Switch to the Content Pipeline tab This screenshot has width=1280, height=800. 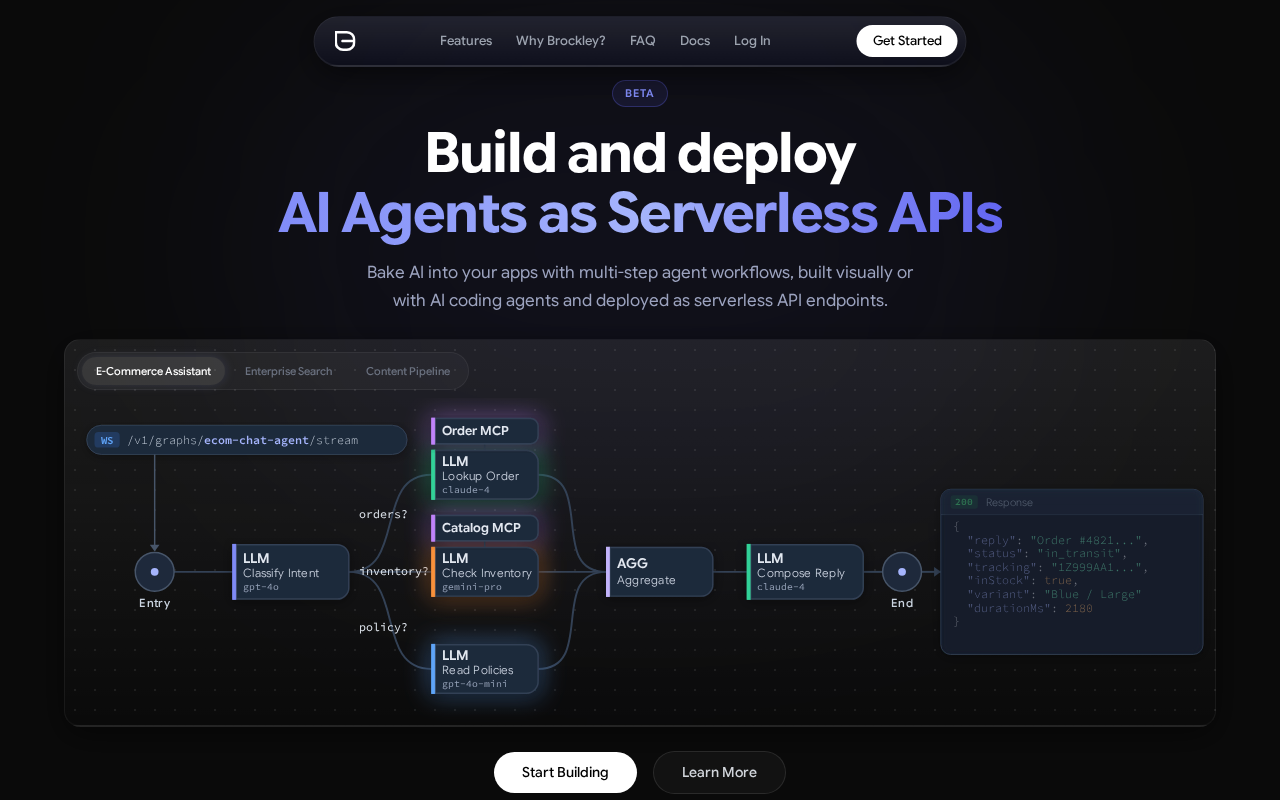click(x=408, y=371)
